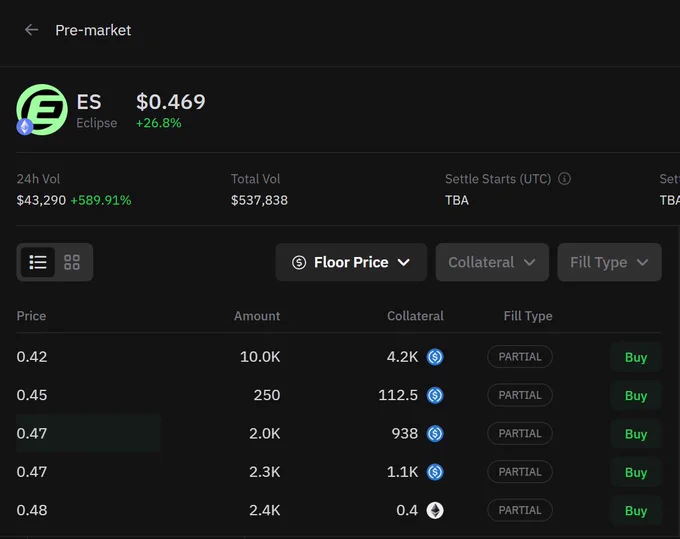Screen dimensions: 680x539
Task: Select the 0.45 offer row of 250
Action: (339, 395)
